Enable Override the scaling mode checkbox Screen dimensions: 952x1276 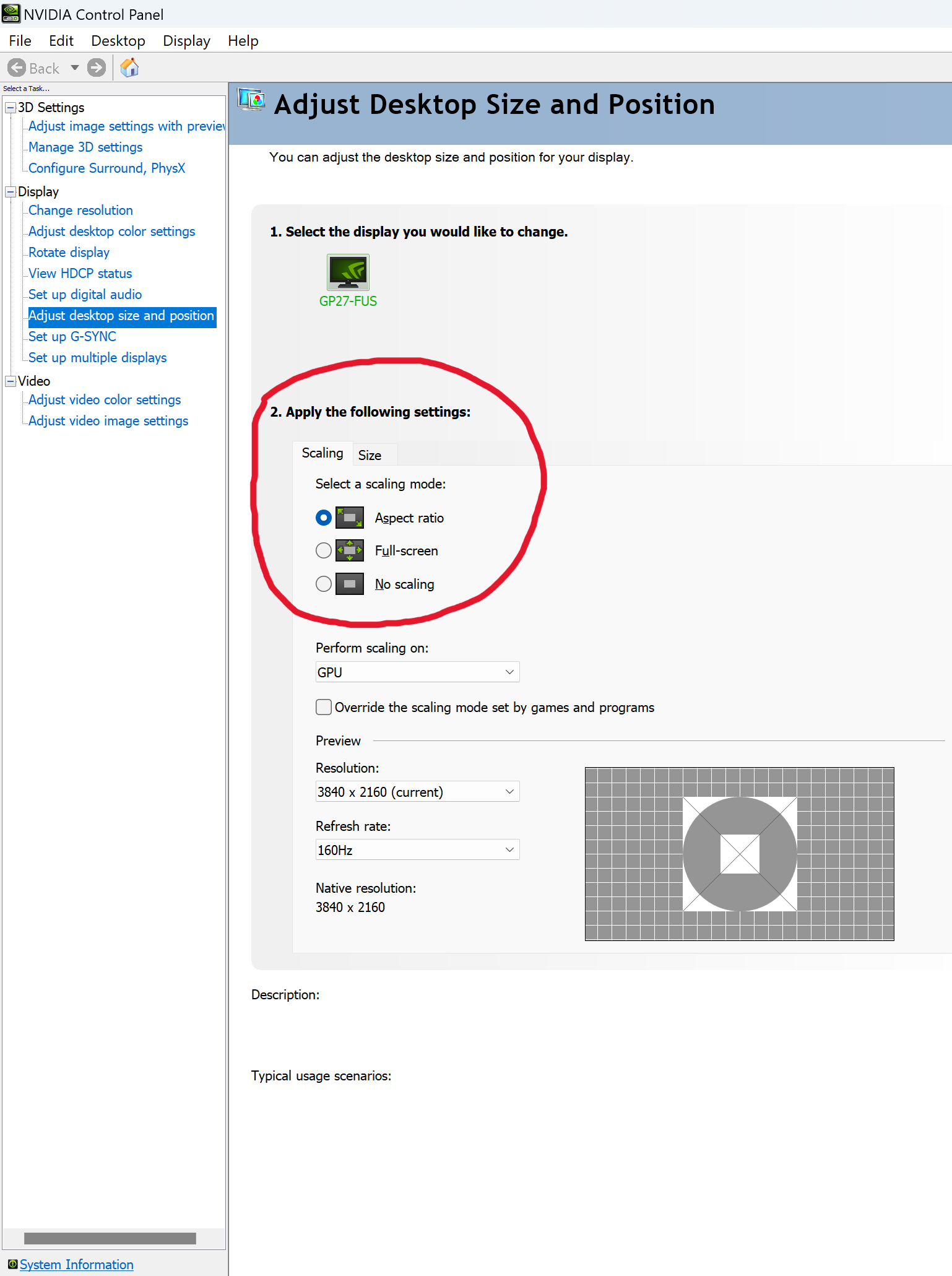pos(324,707)
